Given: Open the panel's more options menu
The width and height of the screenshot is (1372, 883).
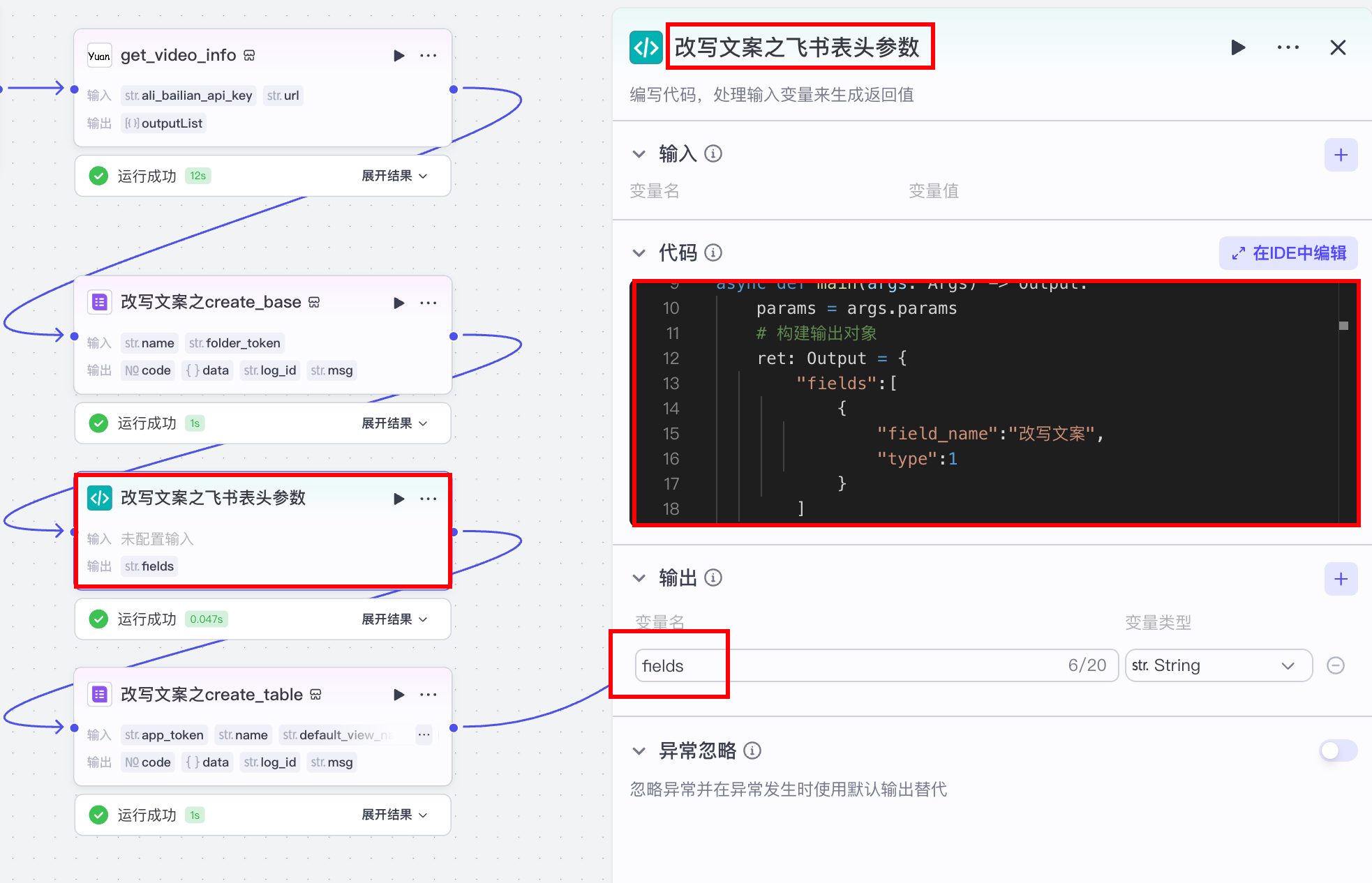Looking at the screenshot, I should coord(1288,47).
